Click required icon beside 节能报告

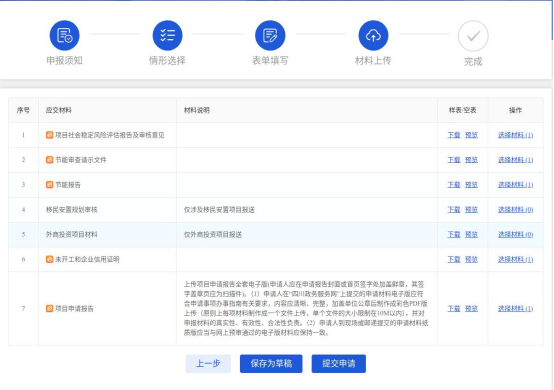click(x=49, y=184)
